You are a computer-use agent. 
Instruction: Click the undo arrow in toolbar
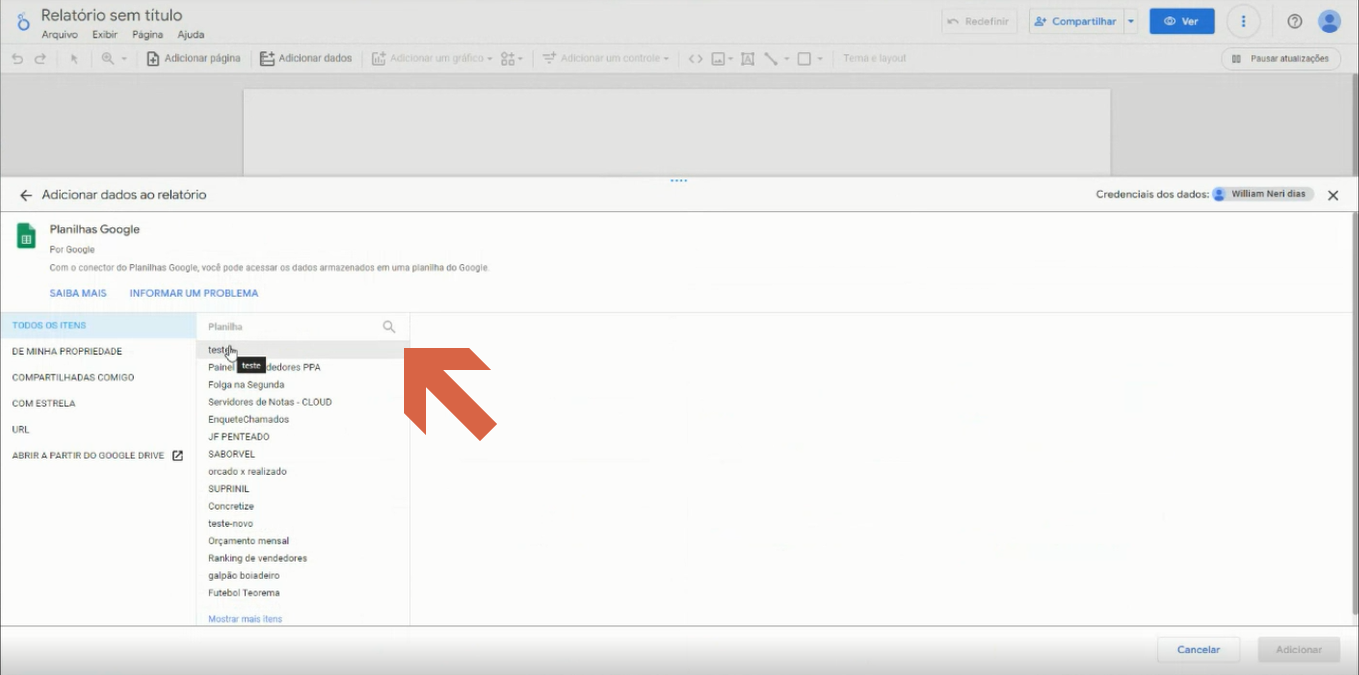pyautogui.click(x=17, y=59)
